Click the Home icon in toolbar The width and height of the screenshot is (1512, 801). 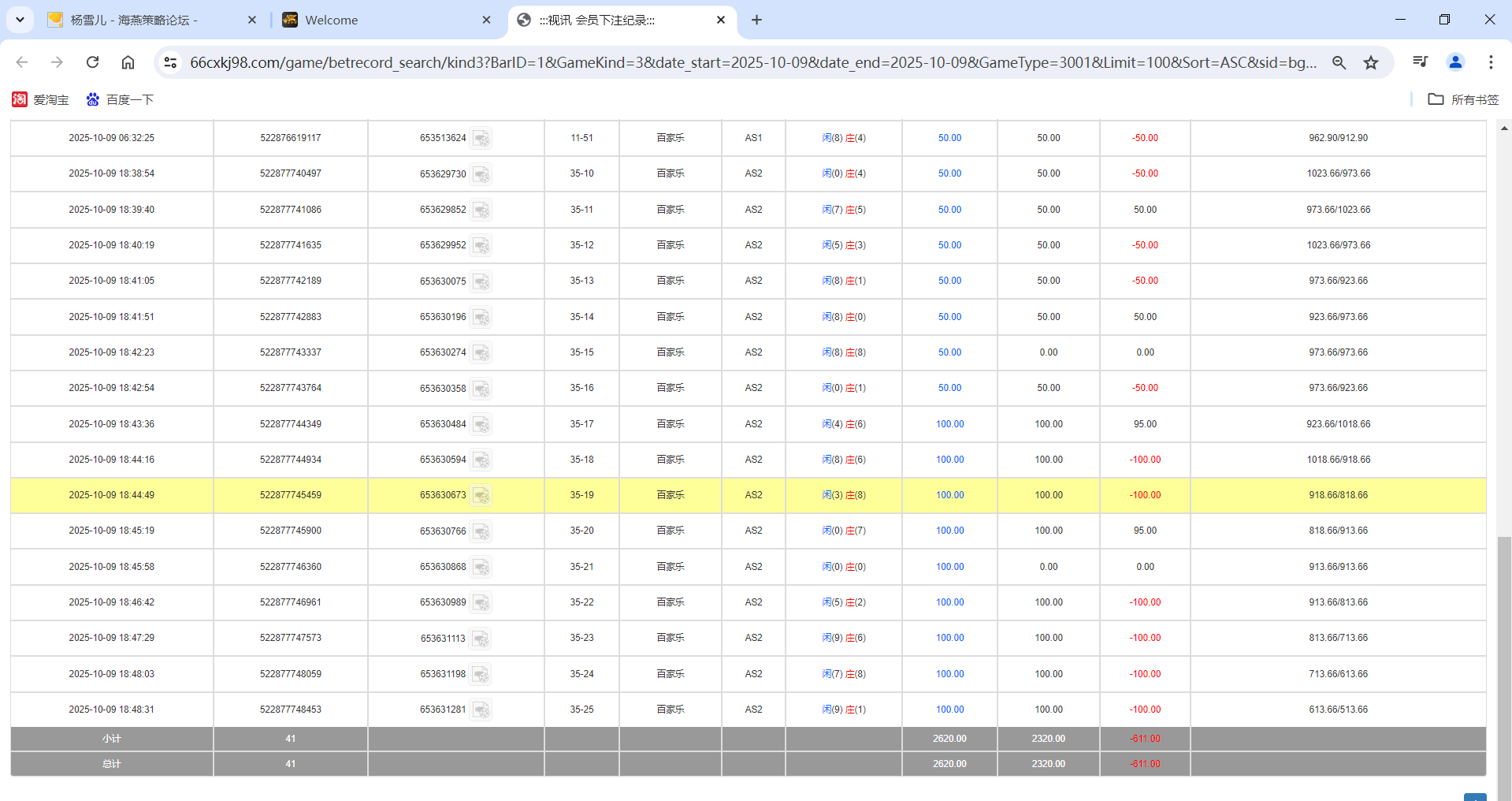[x=128, y=61]
